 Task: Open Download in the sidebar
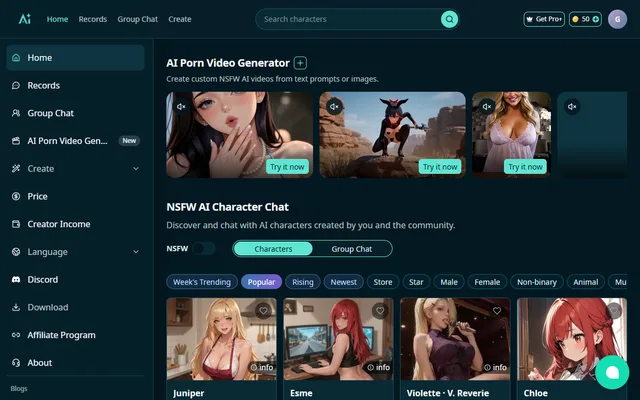75,307
